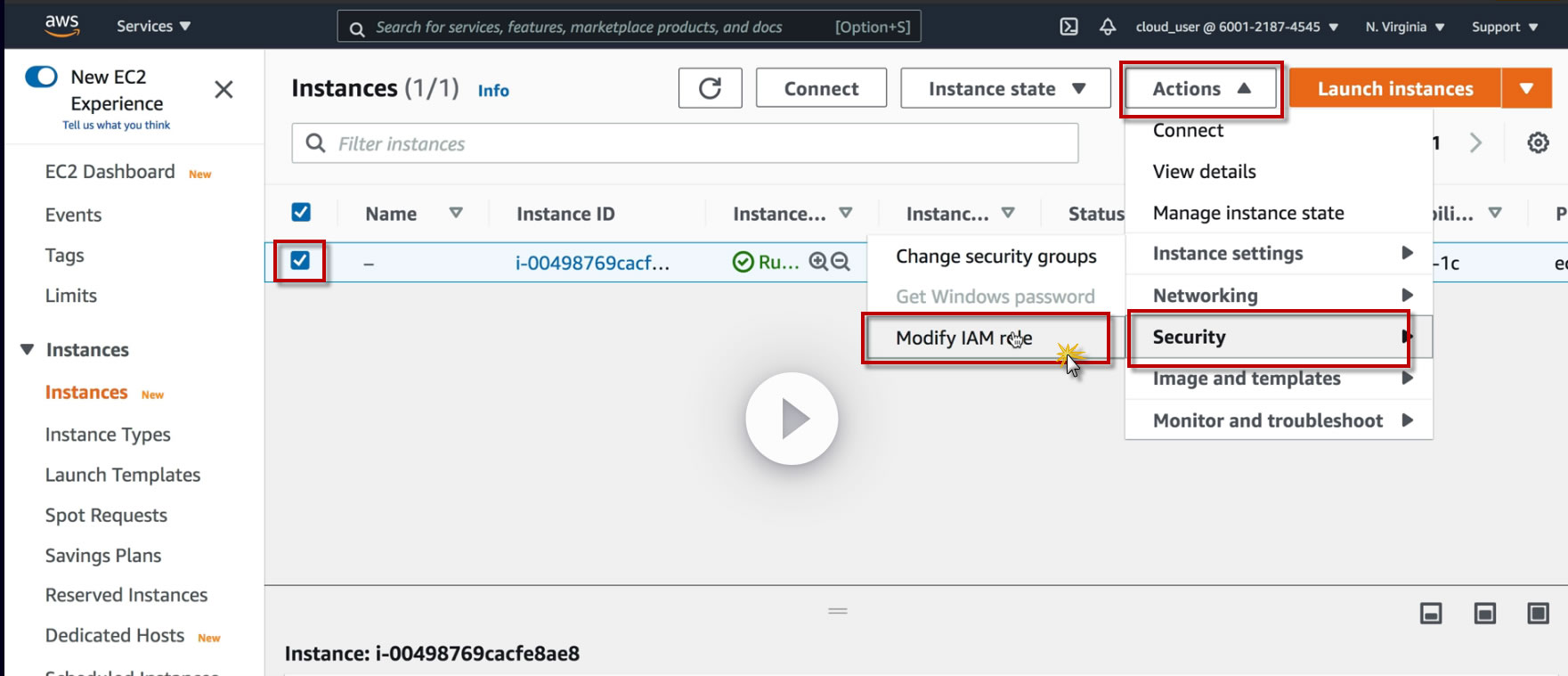
Task: Collapse the Instances sidebar section
Action: (x=28, y=349)
